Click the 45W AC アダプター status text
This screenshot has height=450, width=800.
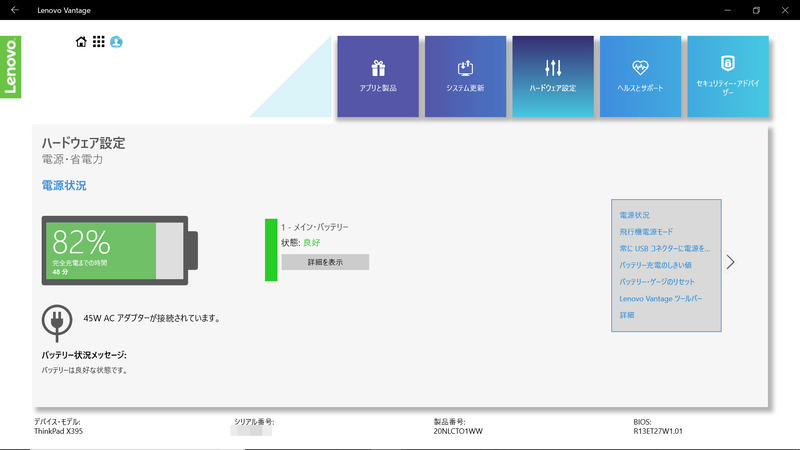click(x=152, y=318)
